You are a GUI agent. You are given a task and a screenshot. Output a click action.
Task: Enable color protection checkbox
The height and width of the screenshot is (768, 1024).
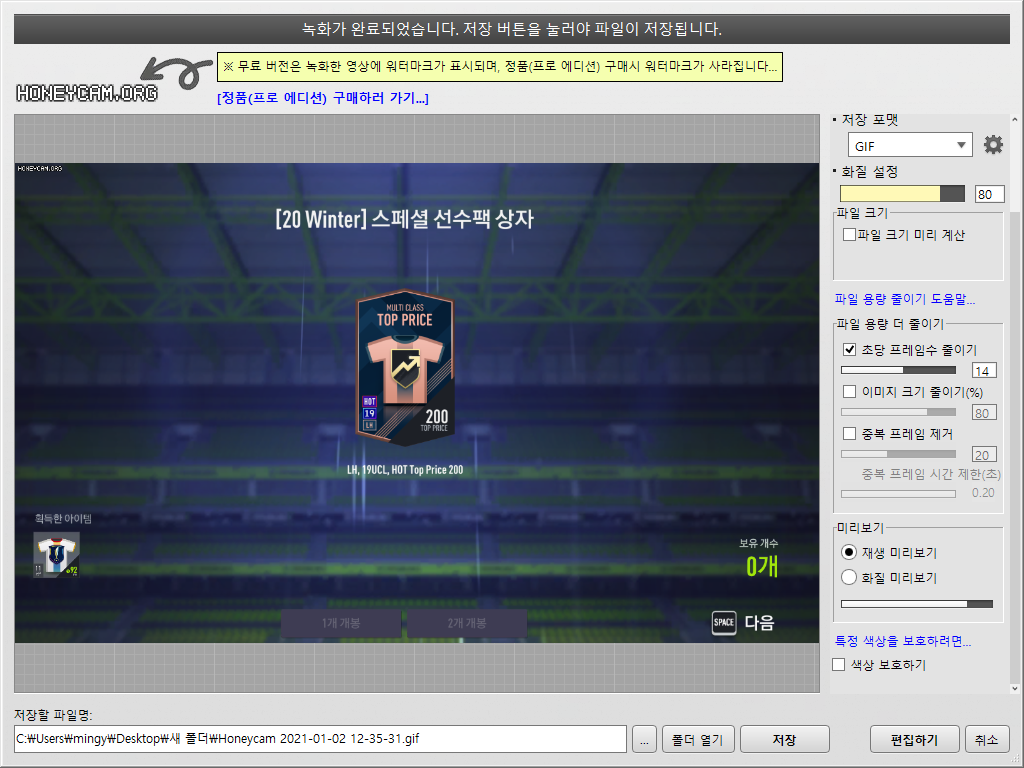pyautogui.click(x=839, y=665)
